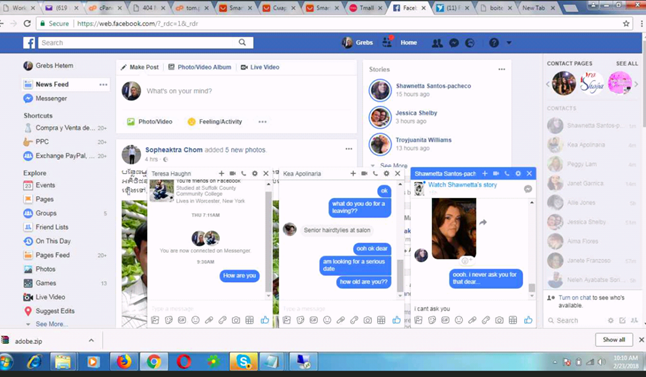Image resolution: width=646 pixels, height=377 pixels.
Task: Open News Feed options ellipsis
Action: [x=103, y=84]
